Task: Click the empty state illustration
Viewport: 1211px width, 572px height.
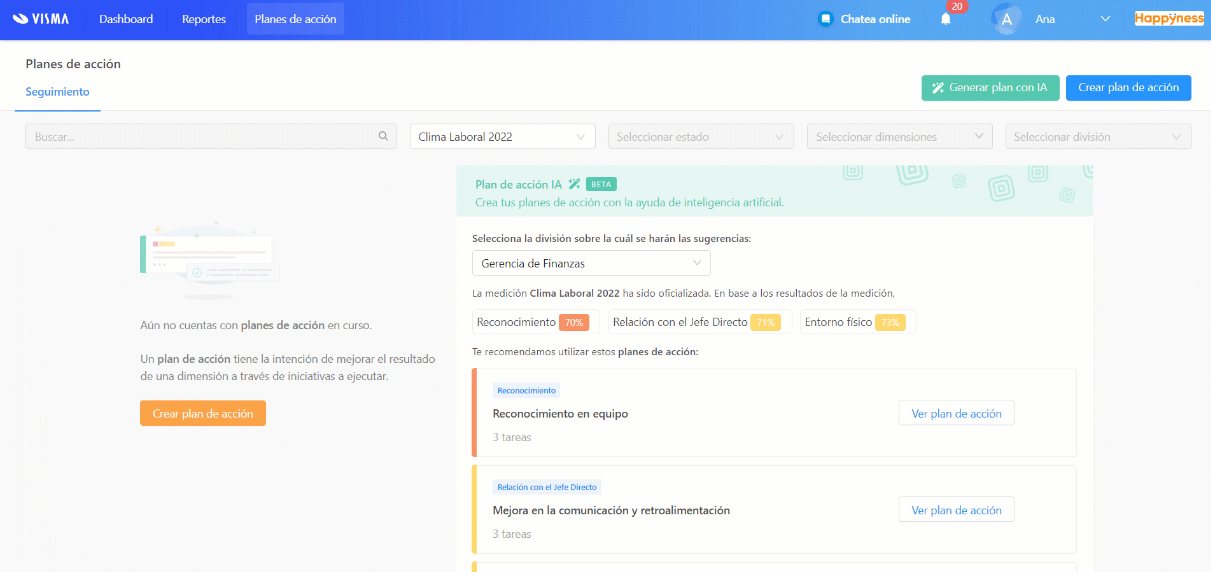Action: pos(209,260)
